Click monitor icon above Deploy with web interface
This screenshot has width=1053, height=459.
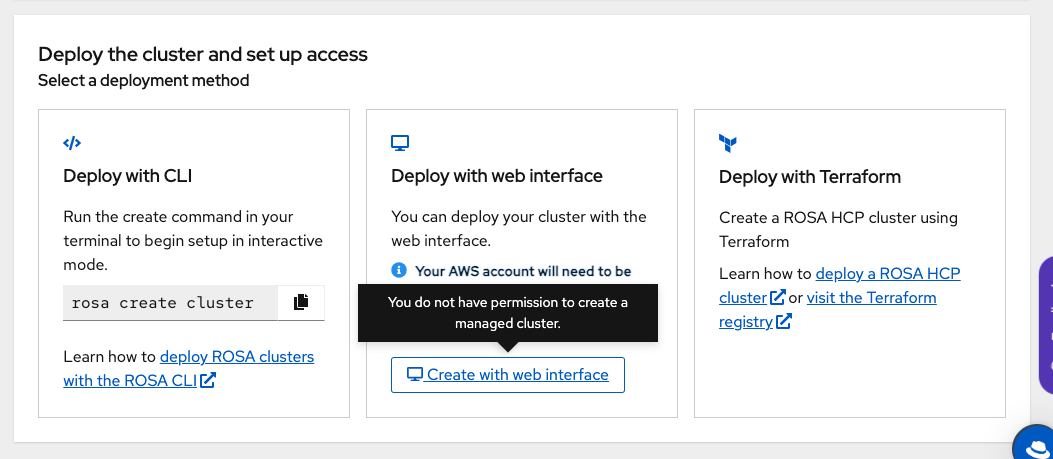[x=400, y=143]
